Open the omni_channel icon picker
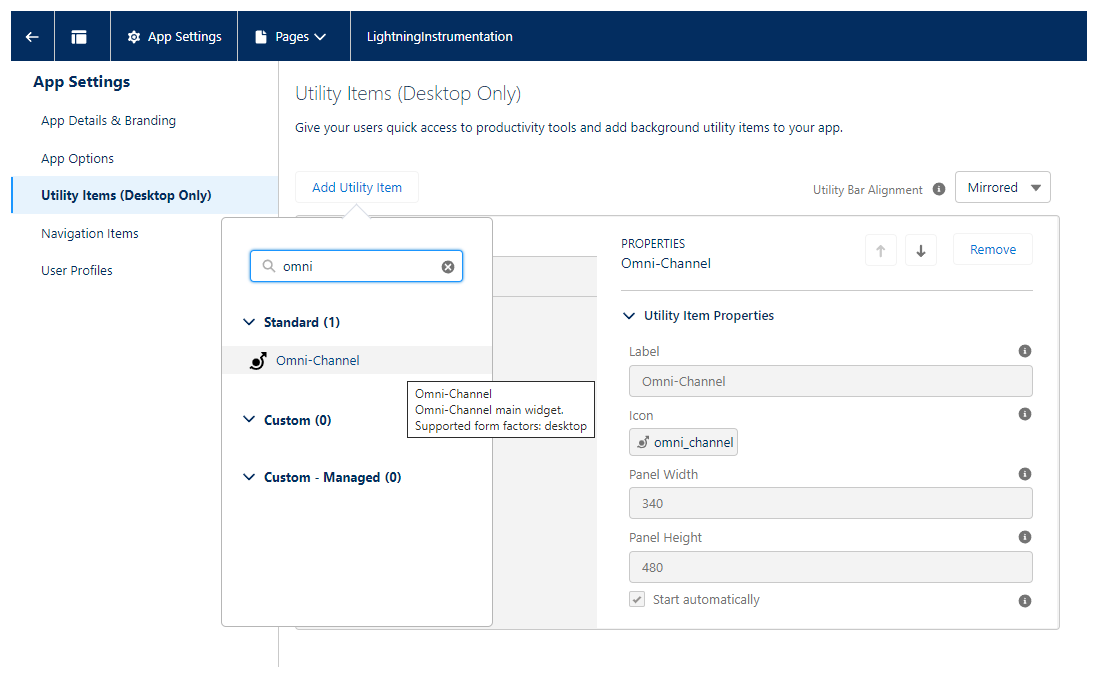This screenshot has width=1099, height=679. pos(683,442)
